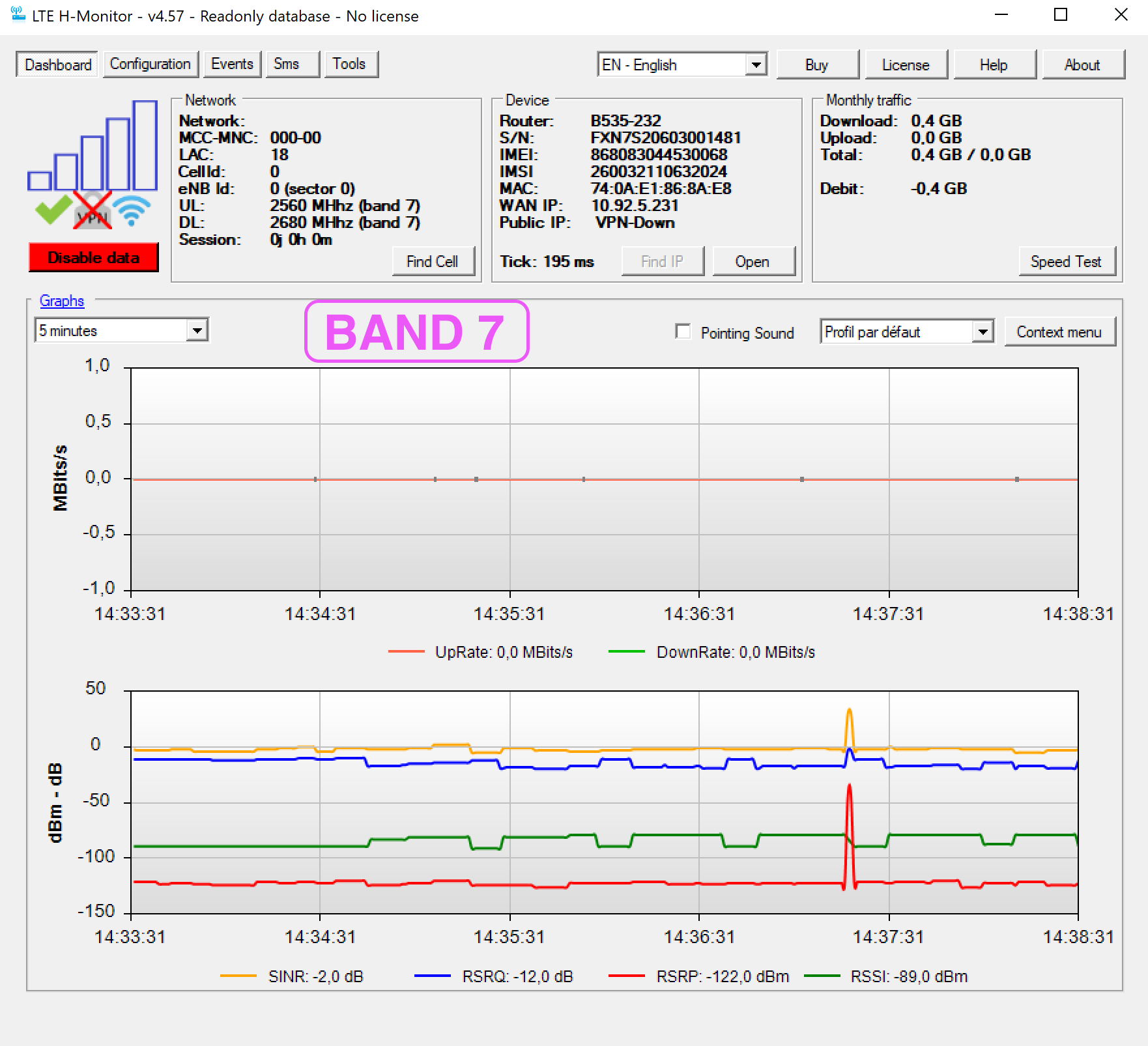Viewport: 1148px width, 1046px height.
Task: Click the blue Wi-Fi status icon
Action: click(132, 210)
